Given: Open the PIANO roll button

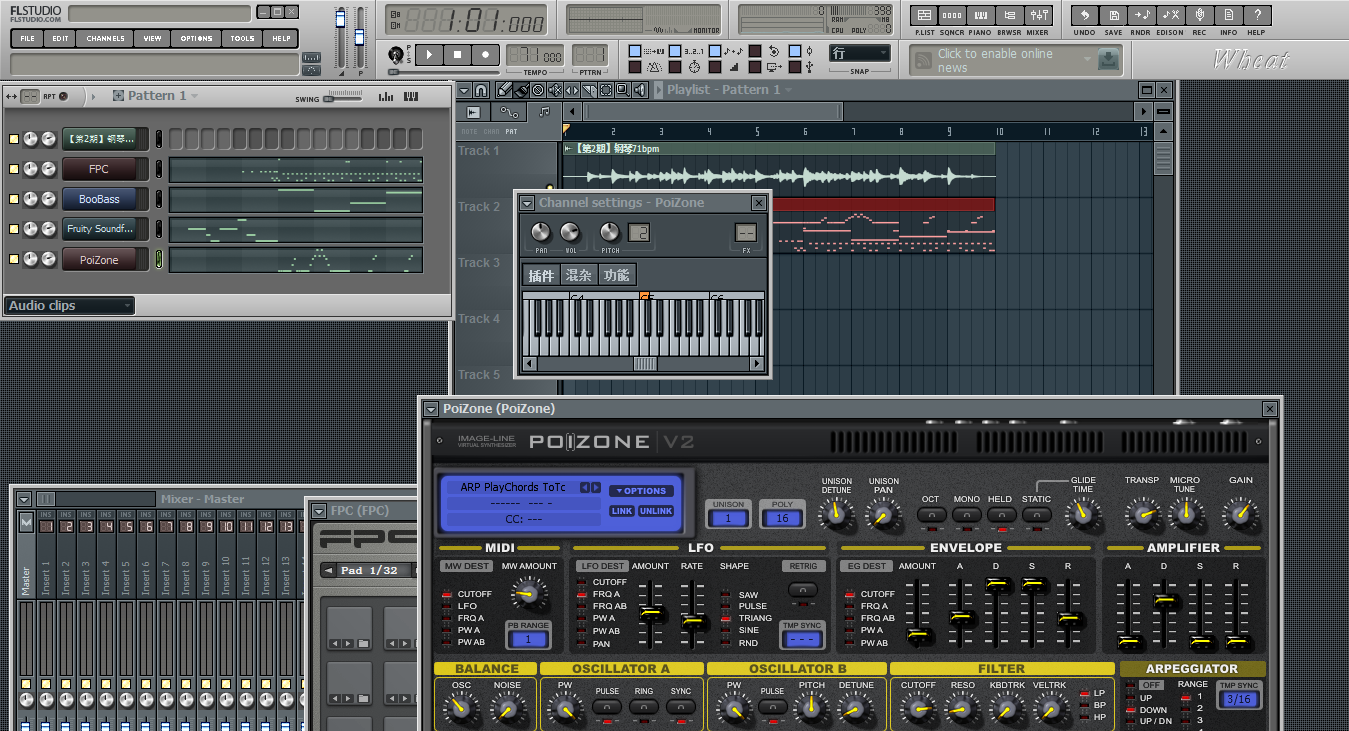Looking at the screenshot, I should point(981,16).
